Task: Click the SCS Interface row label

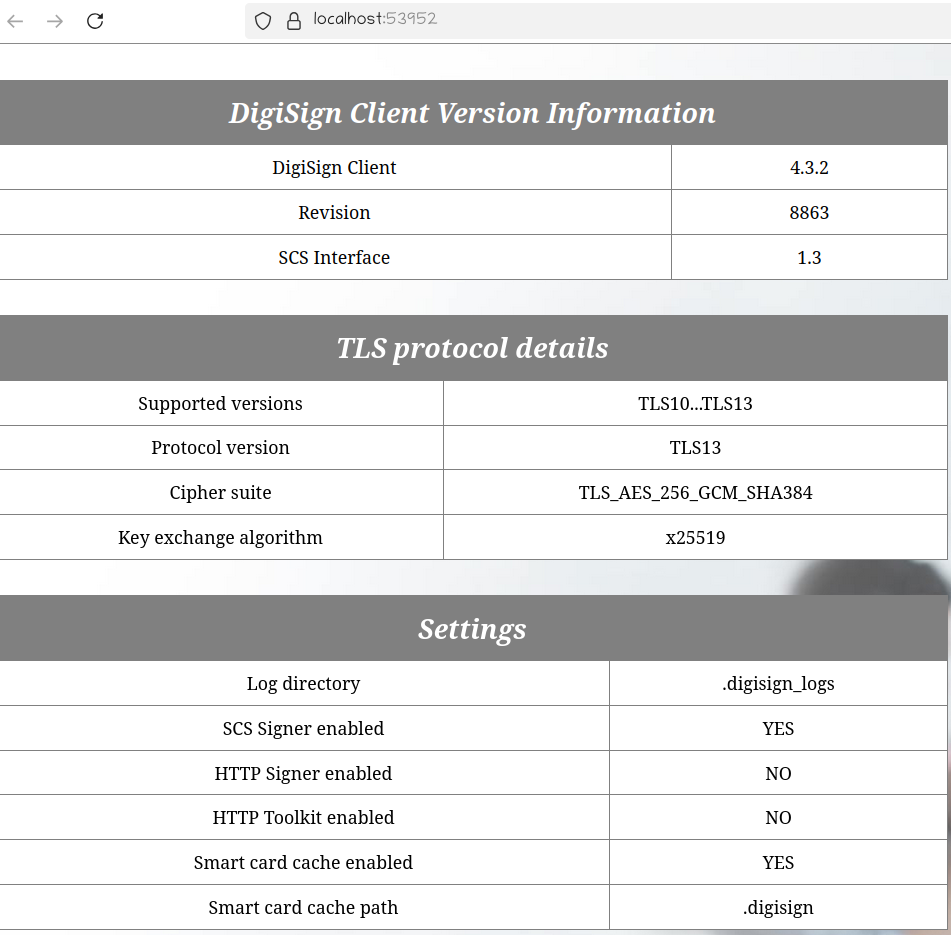Action: coord(334,258)
